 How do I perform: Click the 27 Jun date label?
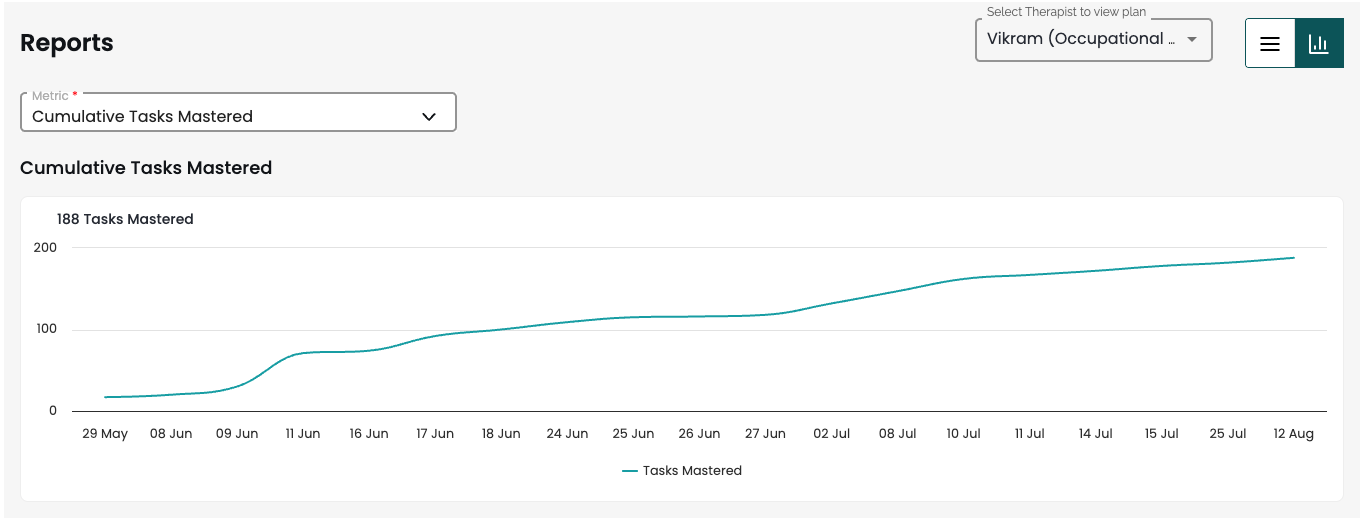click(x=765, y=433)
